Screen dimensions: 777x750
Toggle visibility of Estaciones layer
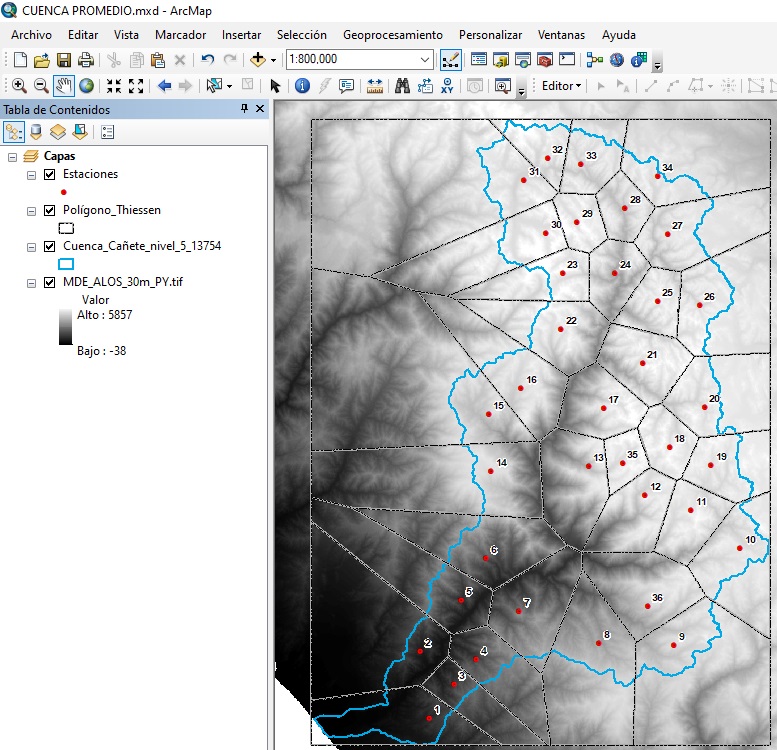[50, 174]
